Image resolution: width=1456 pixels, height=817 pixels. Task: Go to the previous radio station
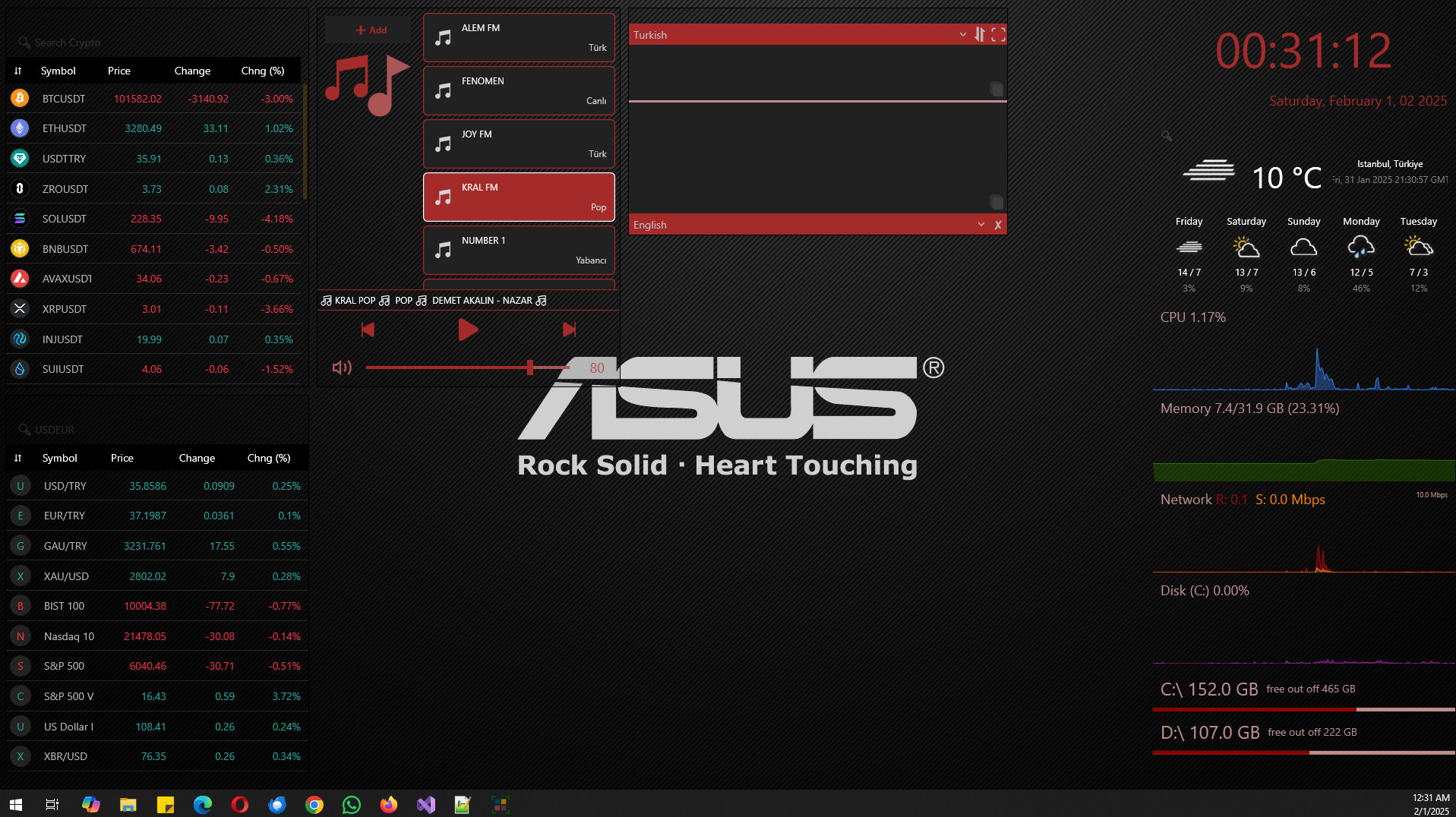tap(368, 330)
